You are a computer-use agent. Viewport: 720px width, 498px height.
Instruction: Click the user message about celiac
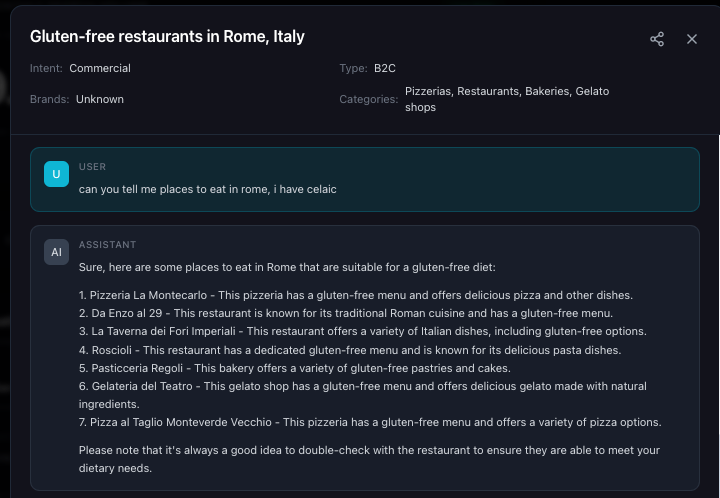[x=208, y=189]
